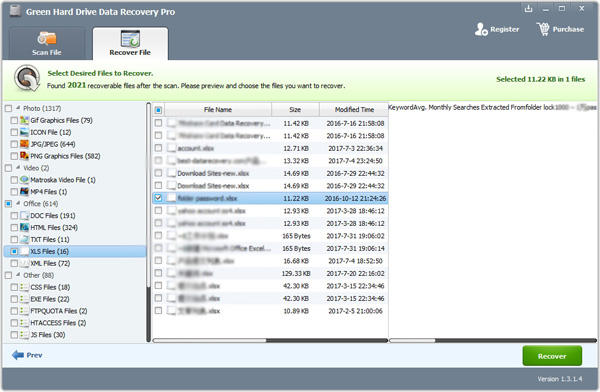Click the DOC Files type icon

pyautogui.click(x=24, y=216)
